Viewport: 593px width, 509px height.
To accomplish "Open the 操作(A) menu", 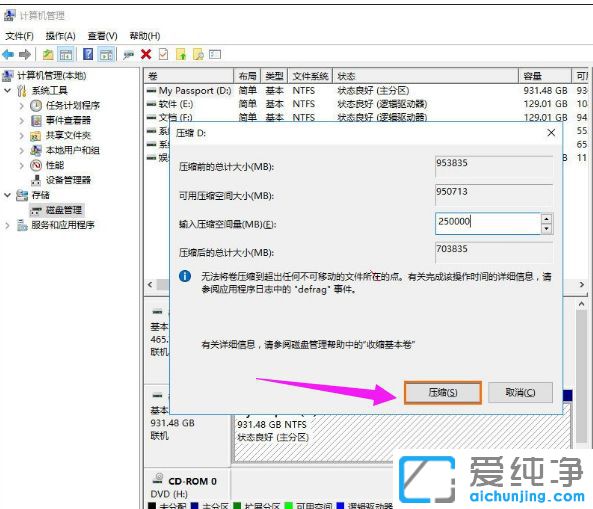I will pyautogui.click(x=61, y=36).
